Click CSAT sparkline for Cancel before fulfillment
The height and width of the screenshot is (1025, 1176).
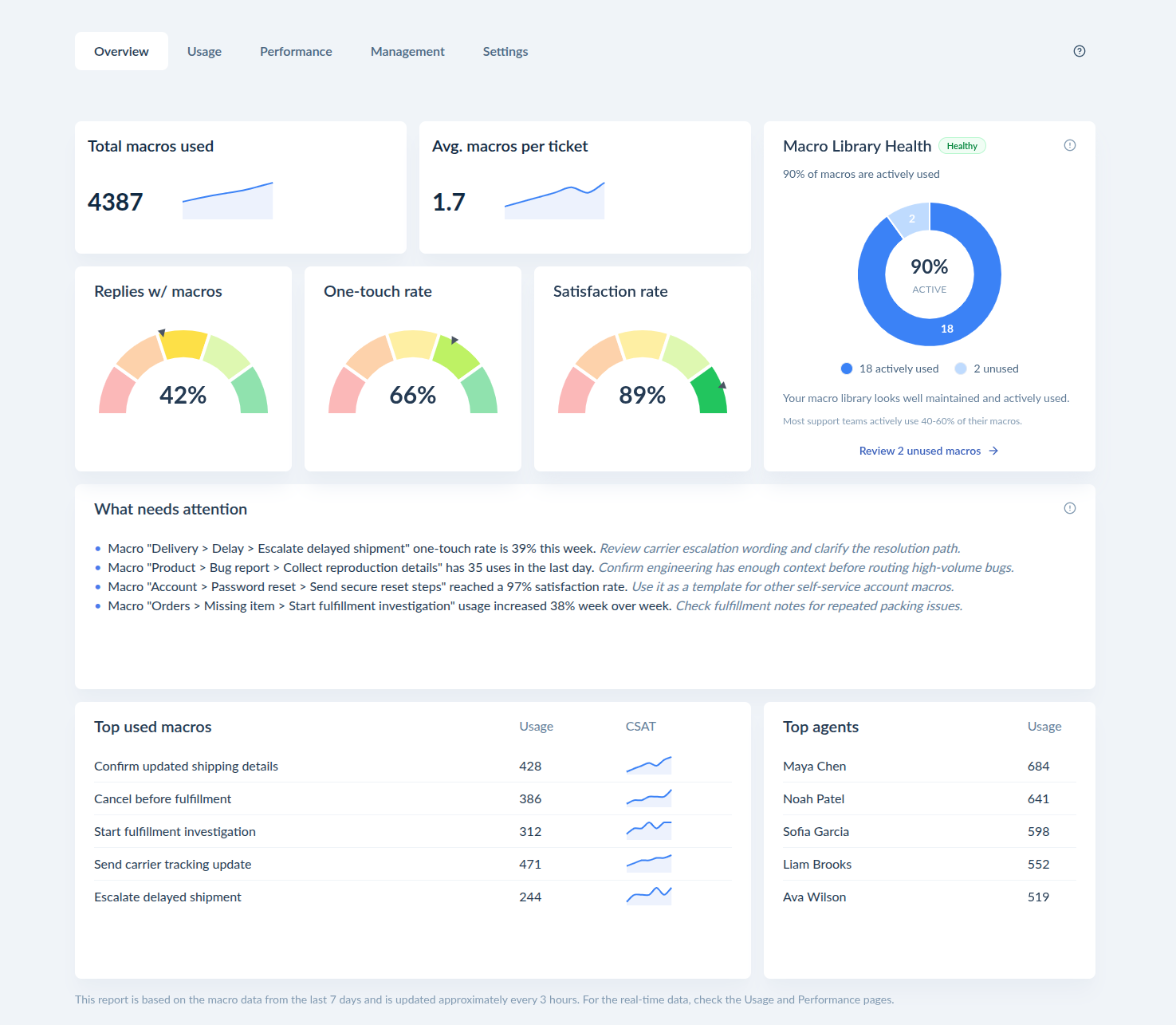(649, 798)
